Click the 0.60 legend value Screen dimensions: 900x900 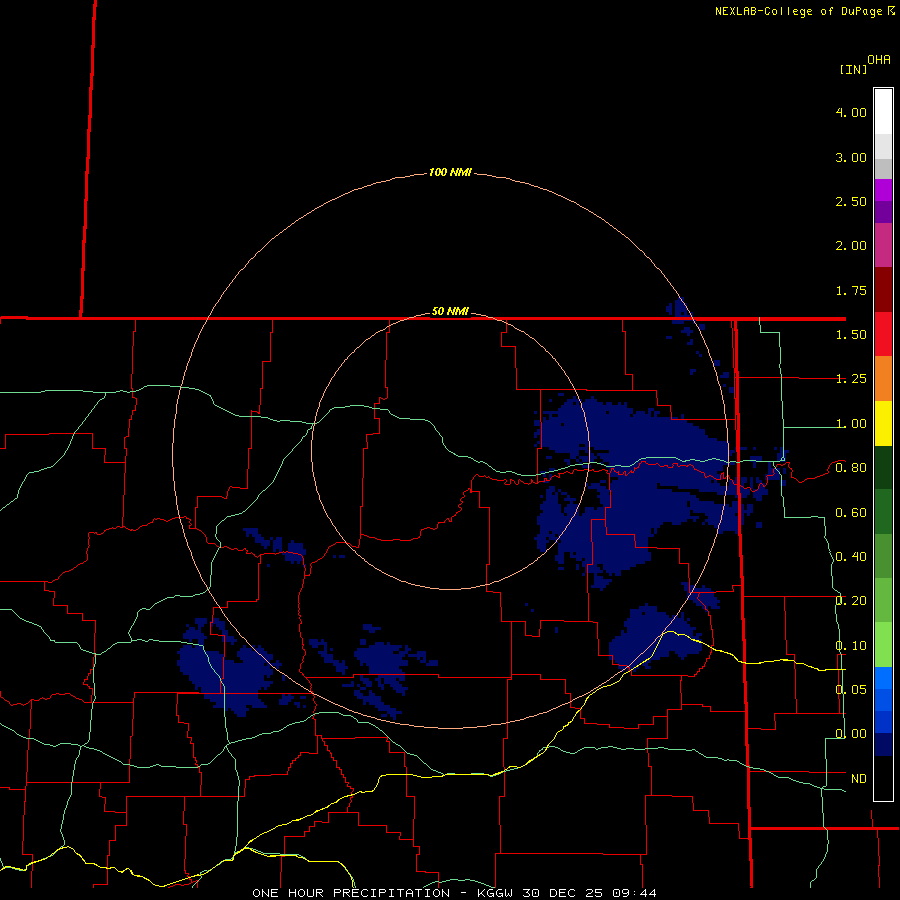click(851, 513)
